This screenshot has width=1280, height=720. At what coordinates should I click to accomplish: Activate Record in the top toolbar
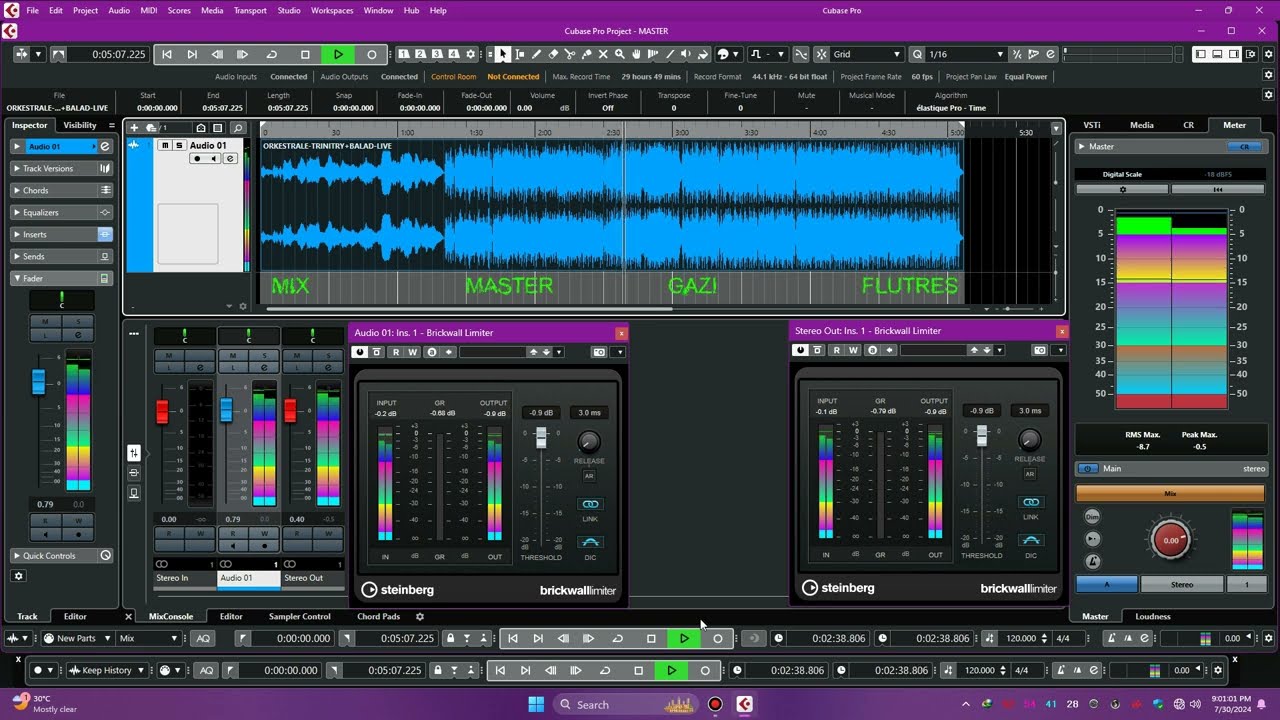click(x=372, y=54)
